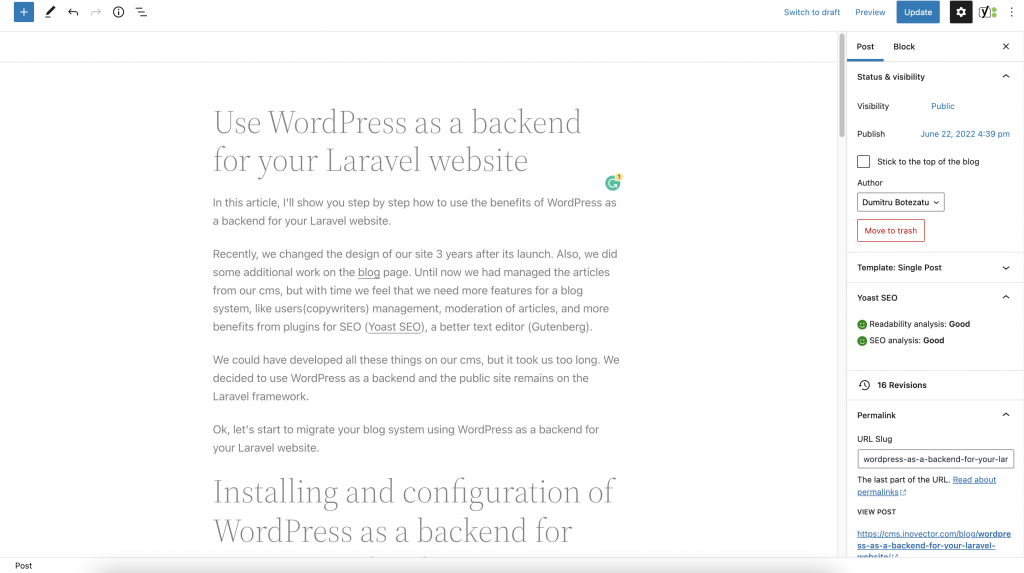Click the paragraph starting 'In this article'
The width and height of the screenshot is (1024, 573).
tap(417, 212)
